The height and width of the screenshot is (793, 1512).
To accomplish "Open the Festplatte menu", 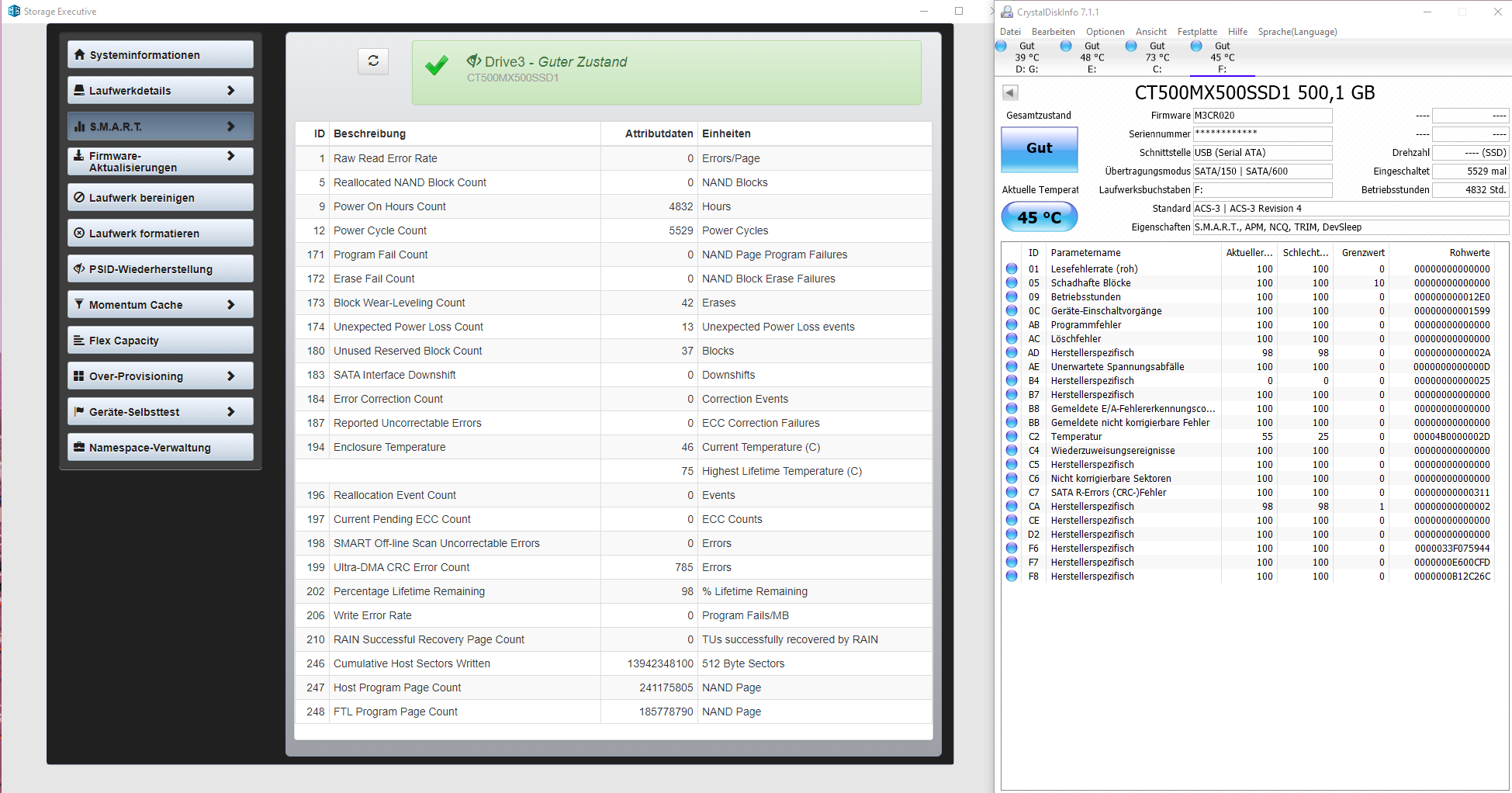I will click(1197, 32).
